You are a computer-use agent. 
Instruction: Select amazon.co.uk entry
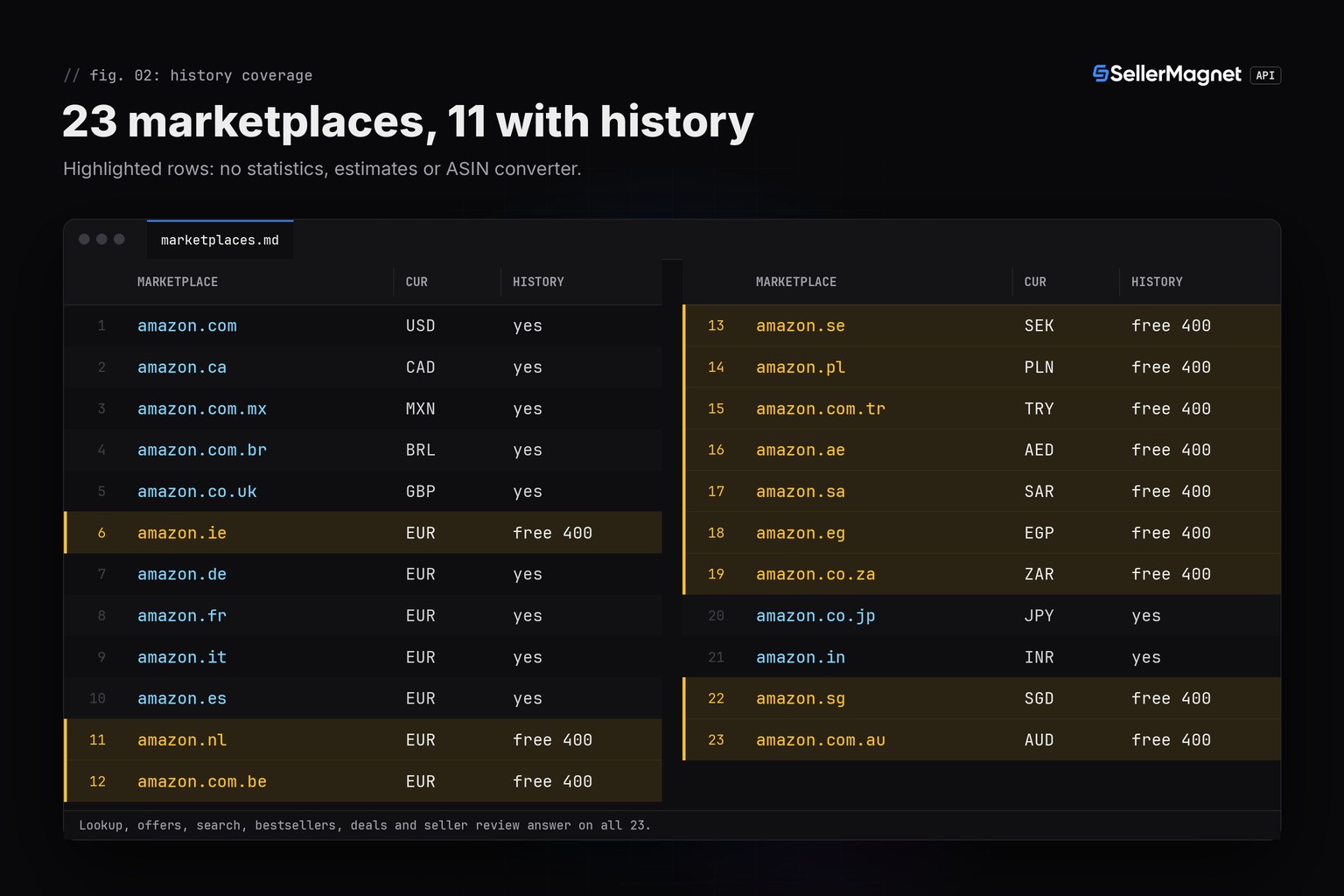(197, 492)
